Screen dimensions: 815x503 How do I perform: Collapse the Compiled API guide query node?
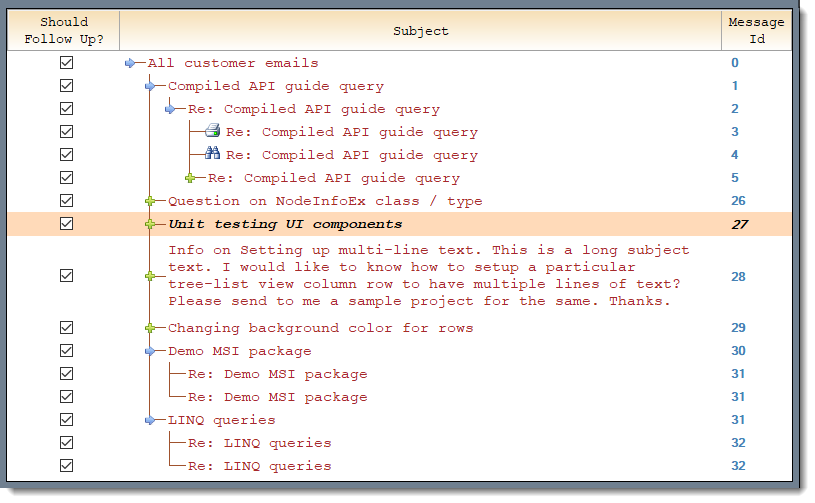click(150, 86)
